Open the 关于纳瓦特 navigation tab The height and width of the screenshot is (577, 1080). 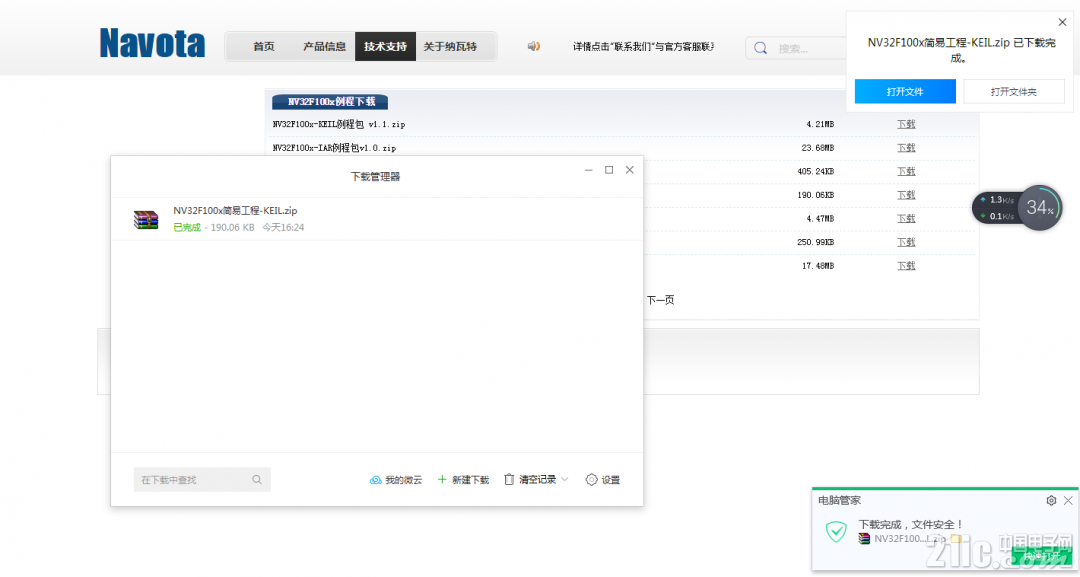coord(450,46)
